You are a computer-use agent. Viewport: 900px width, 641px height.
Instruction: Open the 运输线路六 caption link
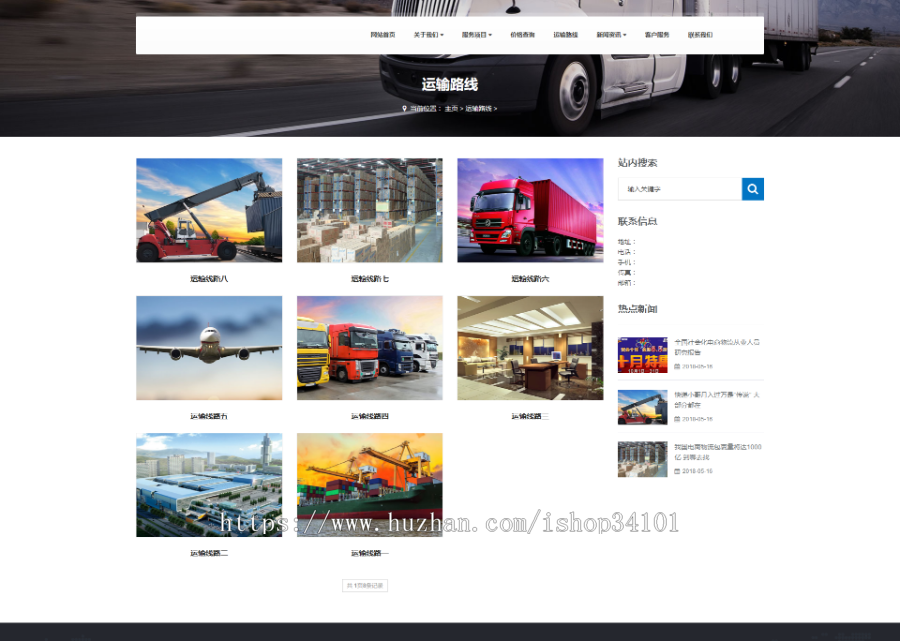click(x=530, y=278)
